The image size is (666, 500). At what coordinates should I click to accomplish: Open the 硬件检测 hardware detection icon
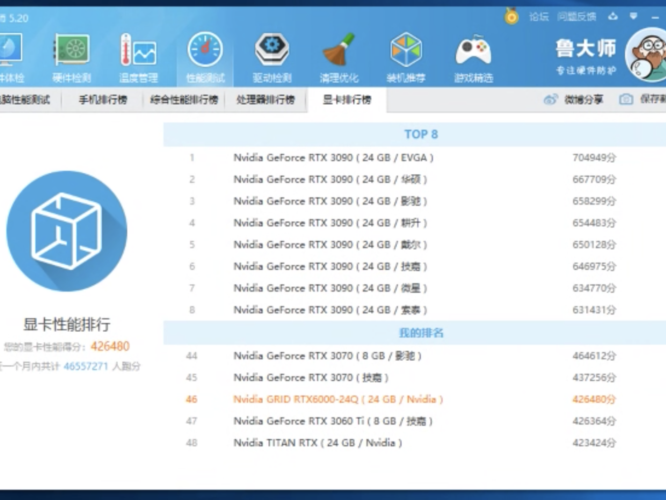point(71,57)
